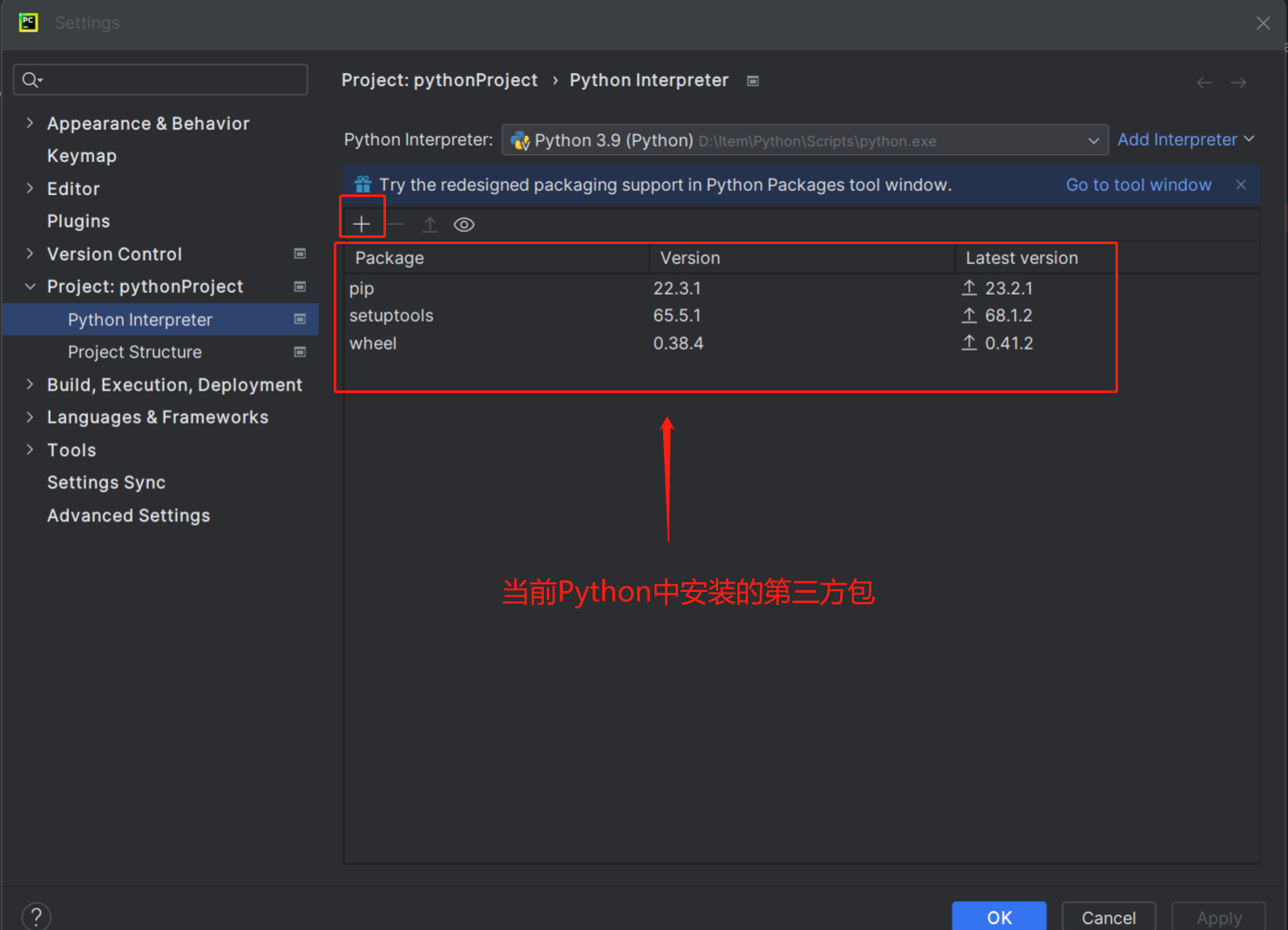This screenshot has width=1288, height=930.
Task: Click Project: pythonProject in the breadcrumb
Action: [439, 80]
